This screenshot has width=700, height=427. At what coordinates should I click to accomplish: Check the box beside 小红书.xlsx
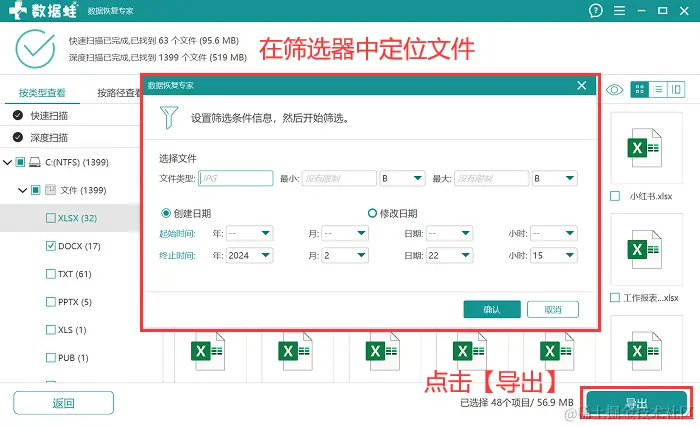pos(615,196)
